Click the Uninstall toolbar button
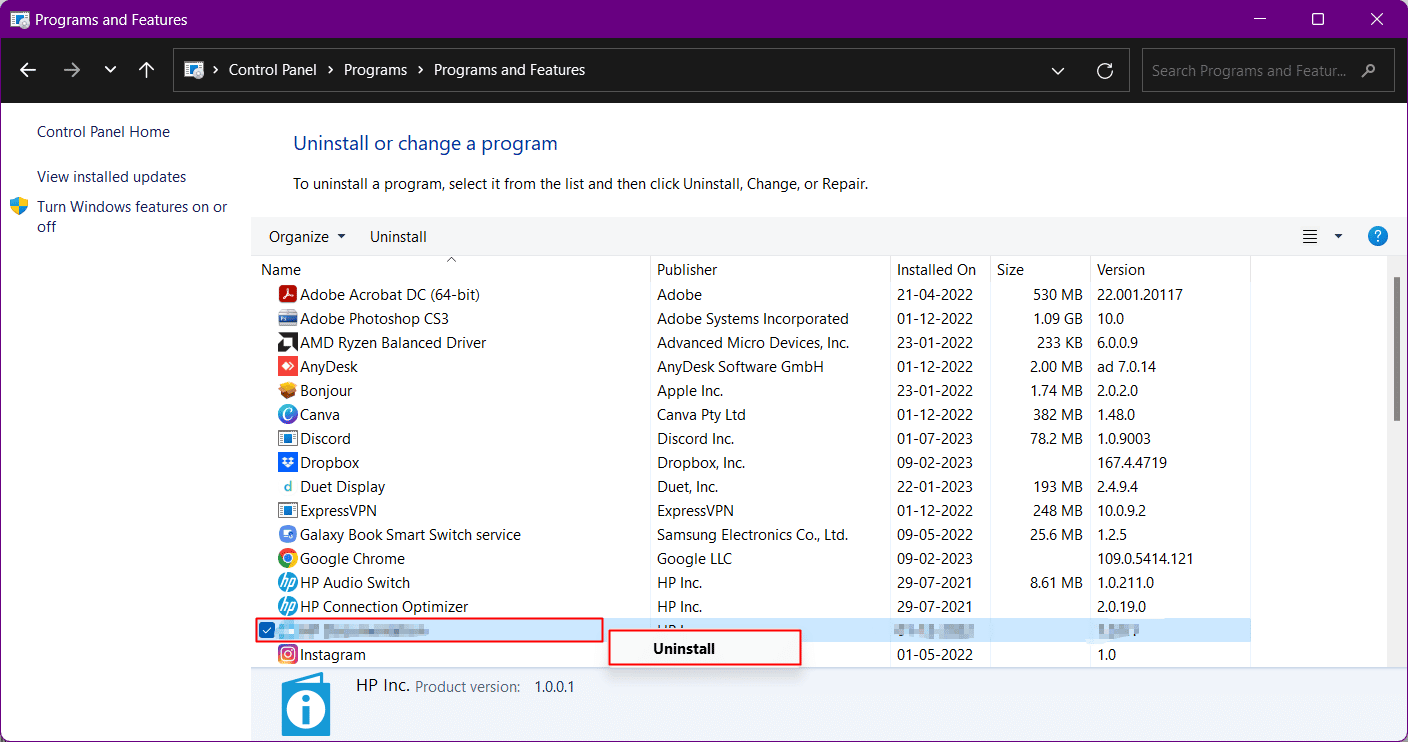The height and width of the screenshot is (742, 1408). coord(398,237)
